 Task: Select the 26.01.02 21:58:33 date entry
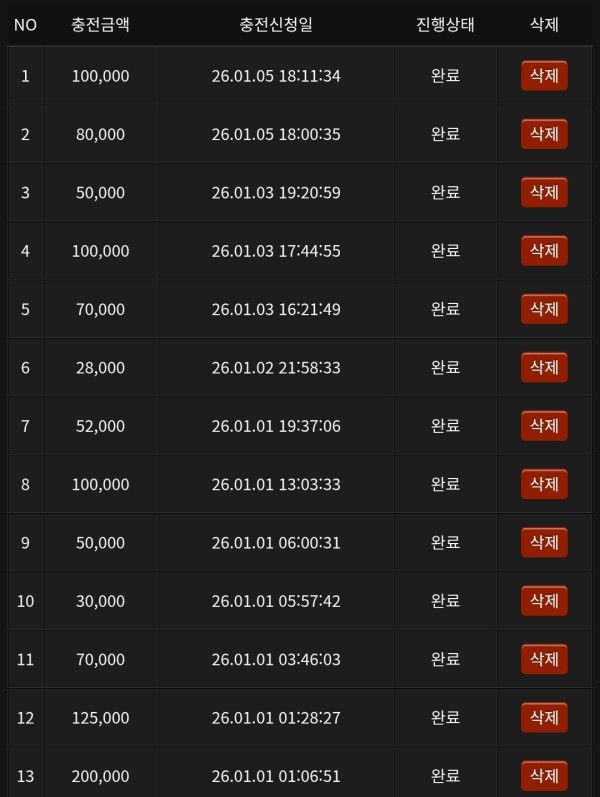click(x=276, y=368)
